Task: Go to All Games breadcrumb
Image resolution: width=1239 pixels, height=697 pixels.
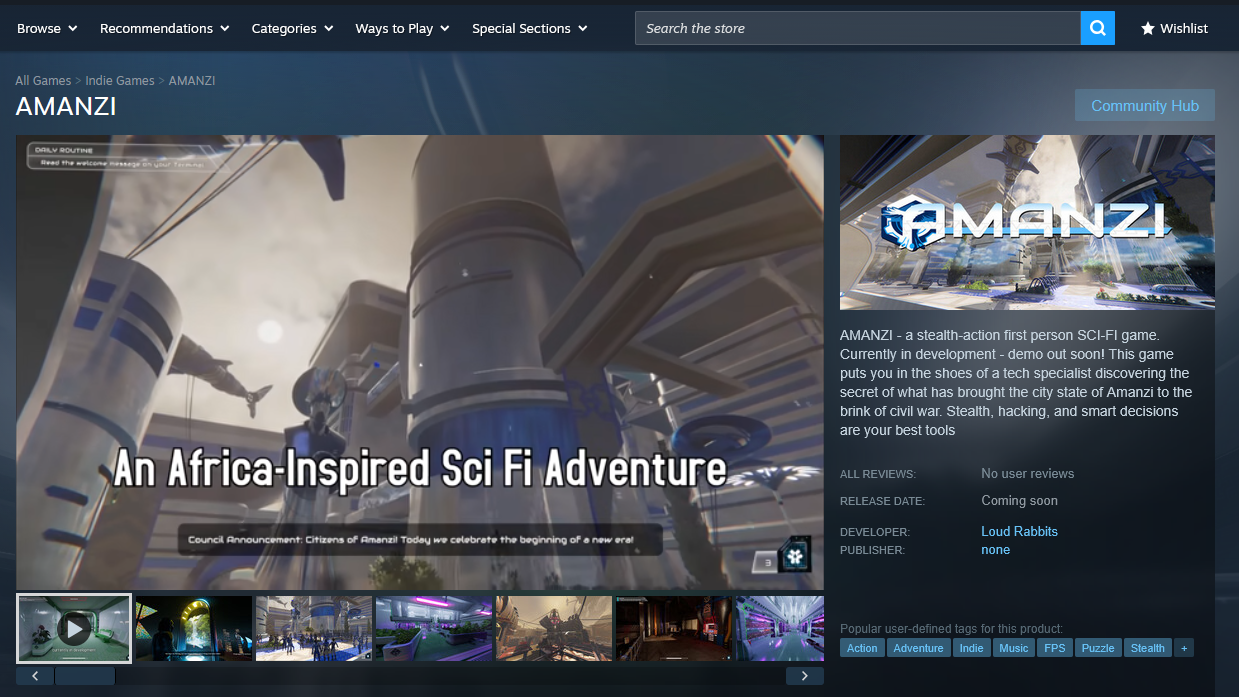Action: click(43, 80)
